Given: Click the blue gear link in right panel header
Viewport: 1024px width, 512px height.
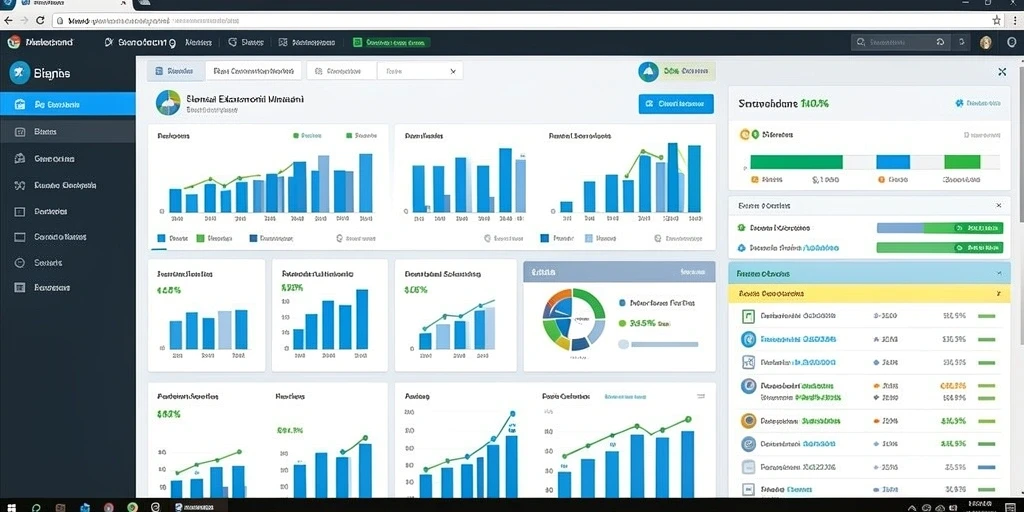Looking at the screenshot, I should click(978, 103).
